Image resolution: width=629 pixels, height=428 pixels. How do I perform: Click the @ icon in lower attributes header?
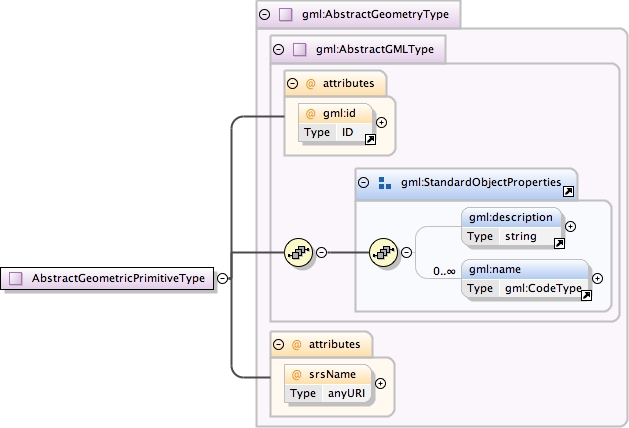[x=296, y=344]
